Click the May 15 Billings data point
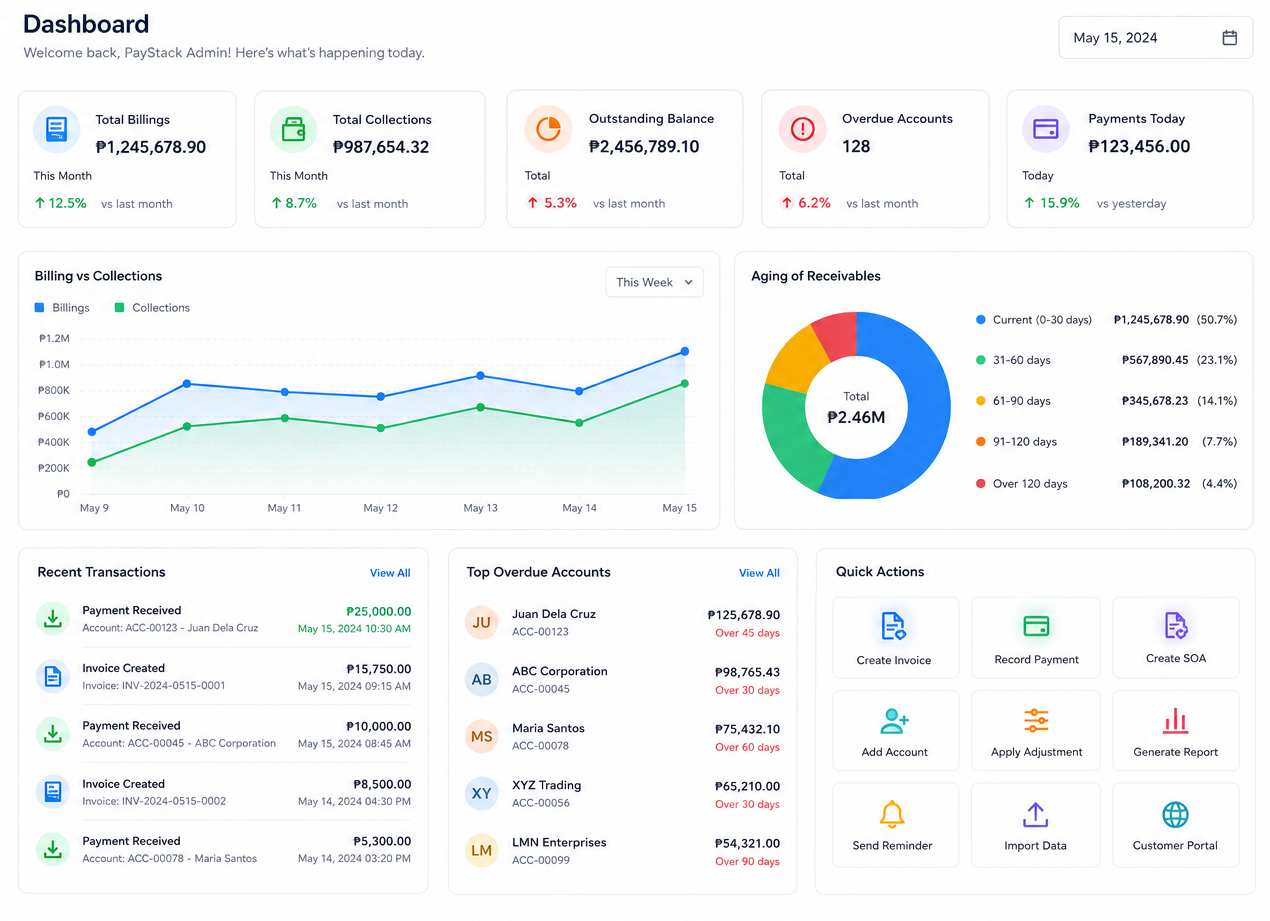This screenshot has width=1270, height=921. coord(685,351)
